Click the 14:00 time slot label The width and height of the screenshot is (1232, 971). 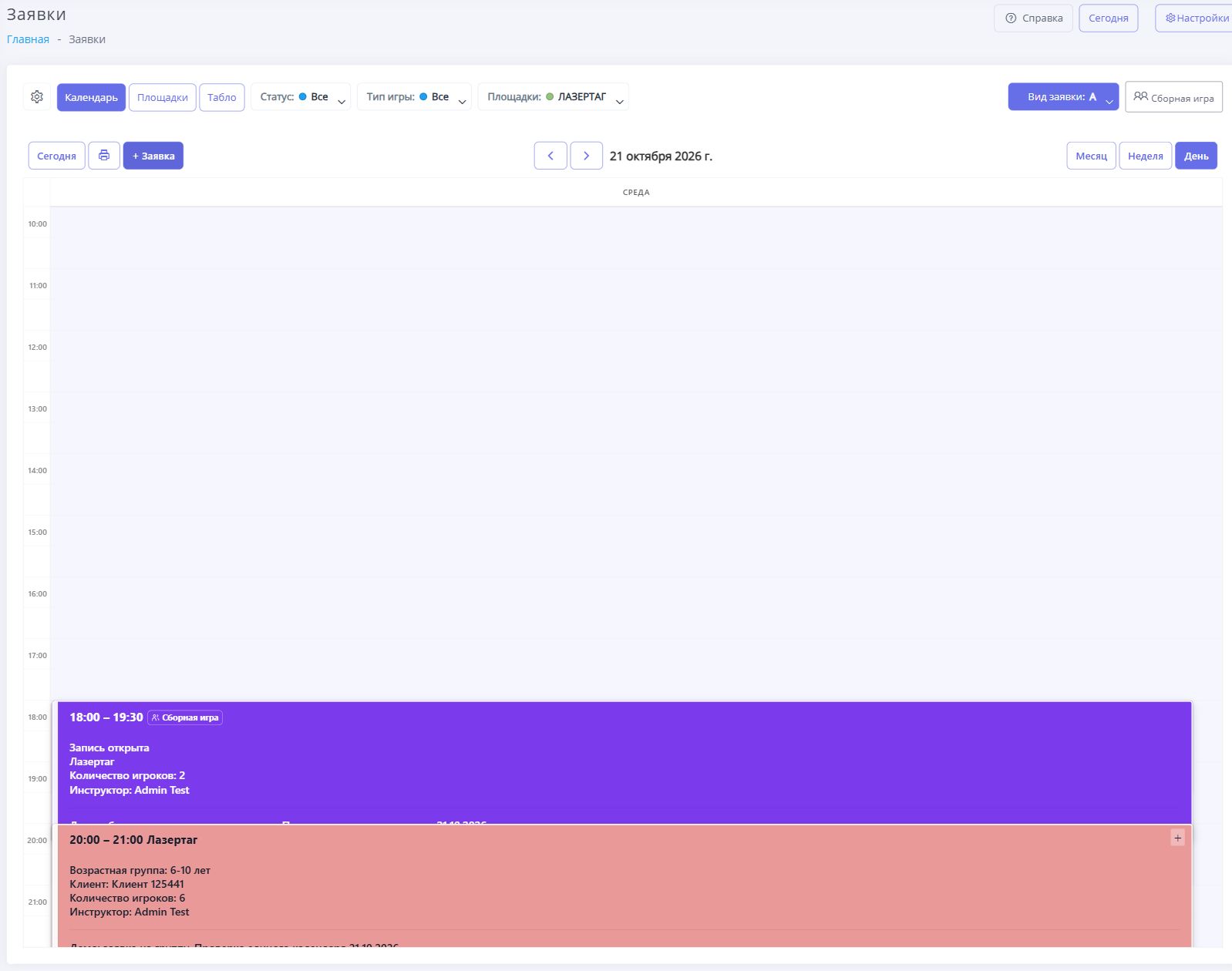pyautogui.click(x=37, y=471)
